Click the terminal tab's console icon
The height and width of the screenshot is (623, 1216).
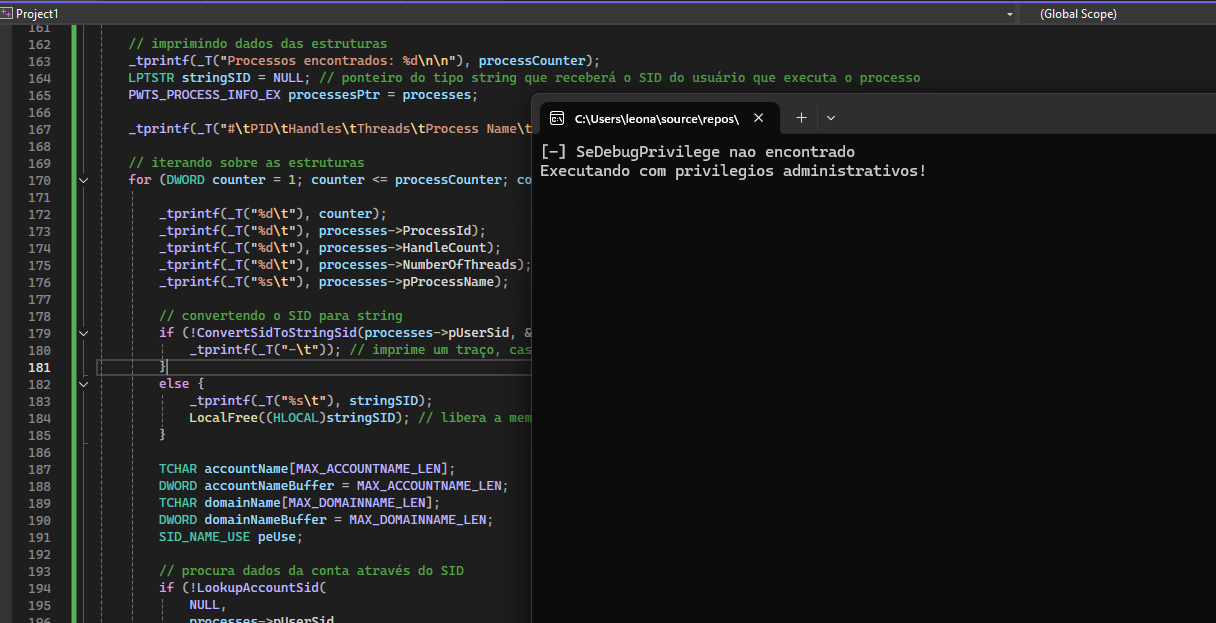coord(559,118)
